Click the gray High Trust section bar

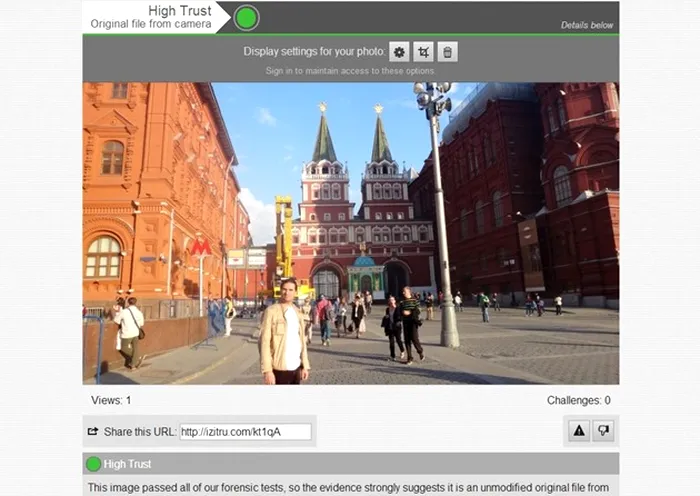tap(350, 464)
